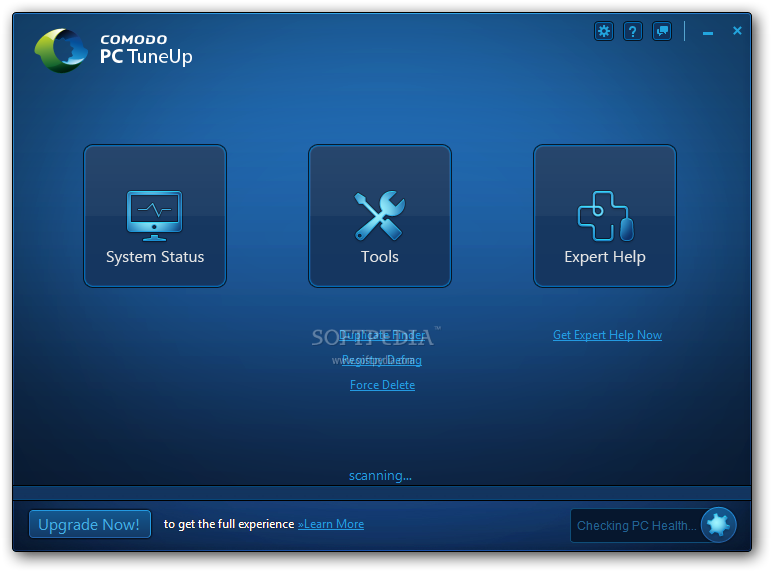Open help via the question mark icon

coord(633,32)
